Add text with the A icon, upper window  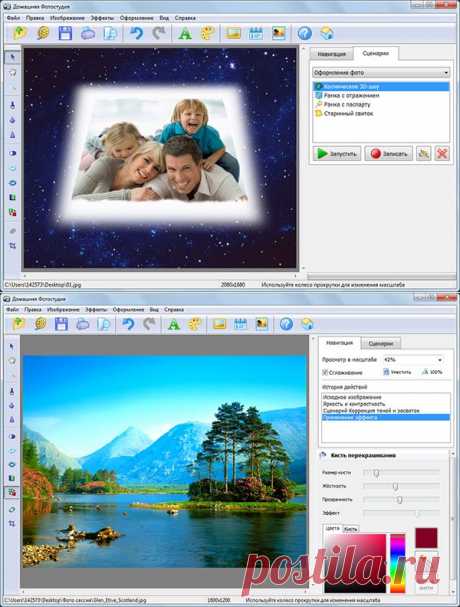click(x=185, y=33)
